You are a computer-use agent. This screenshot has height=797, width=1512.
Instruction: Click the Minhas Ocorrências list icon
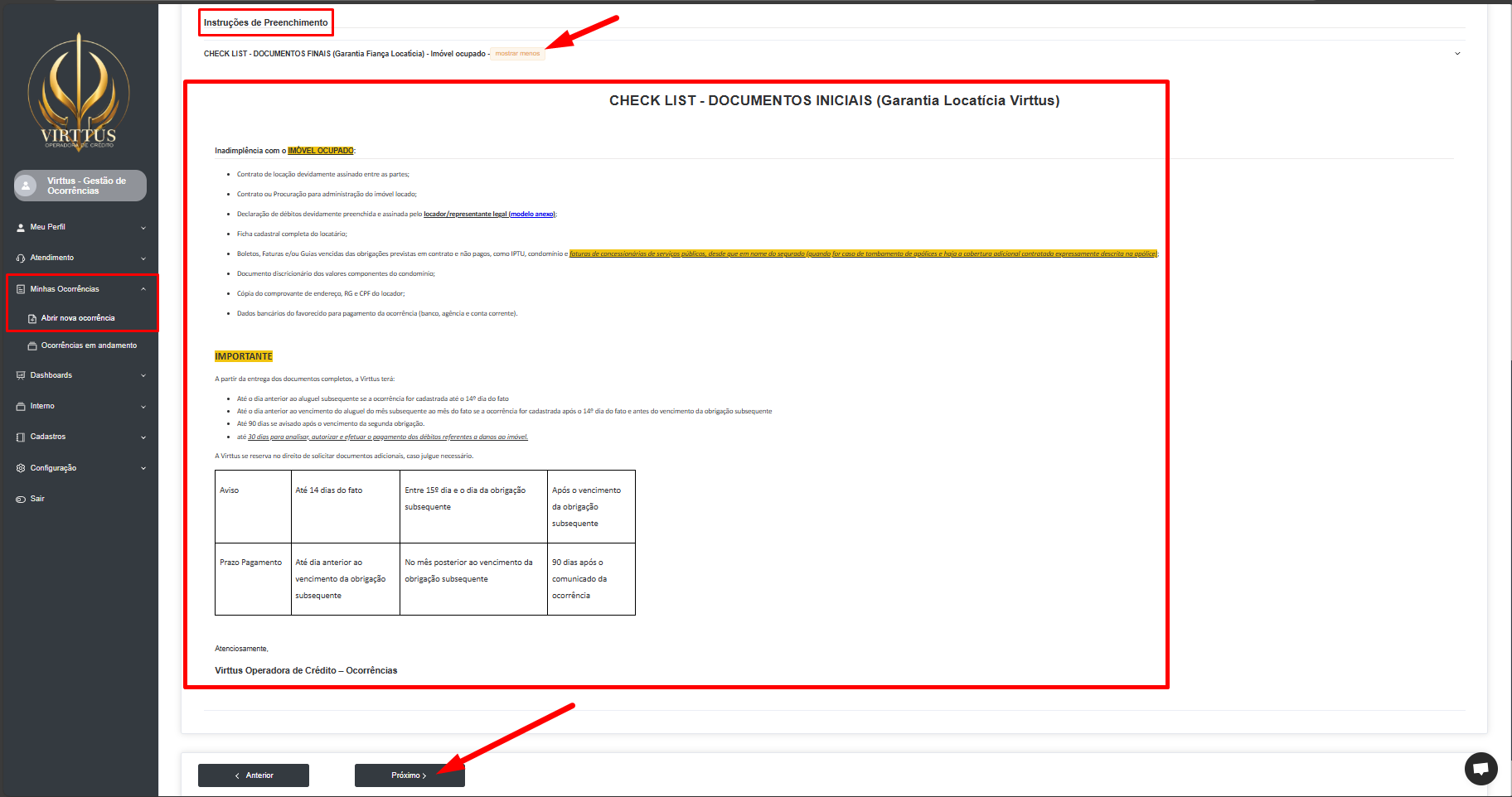click(x=21, y=289)
